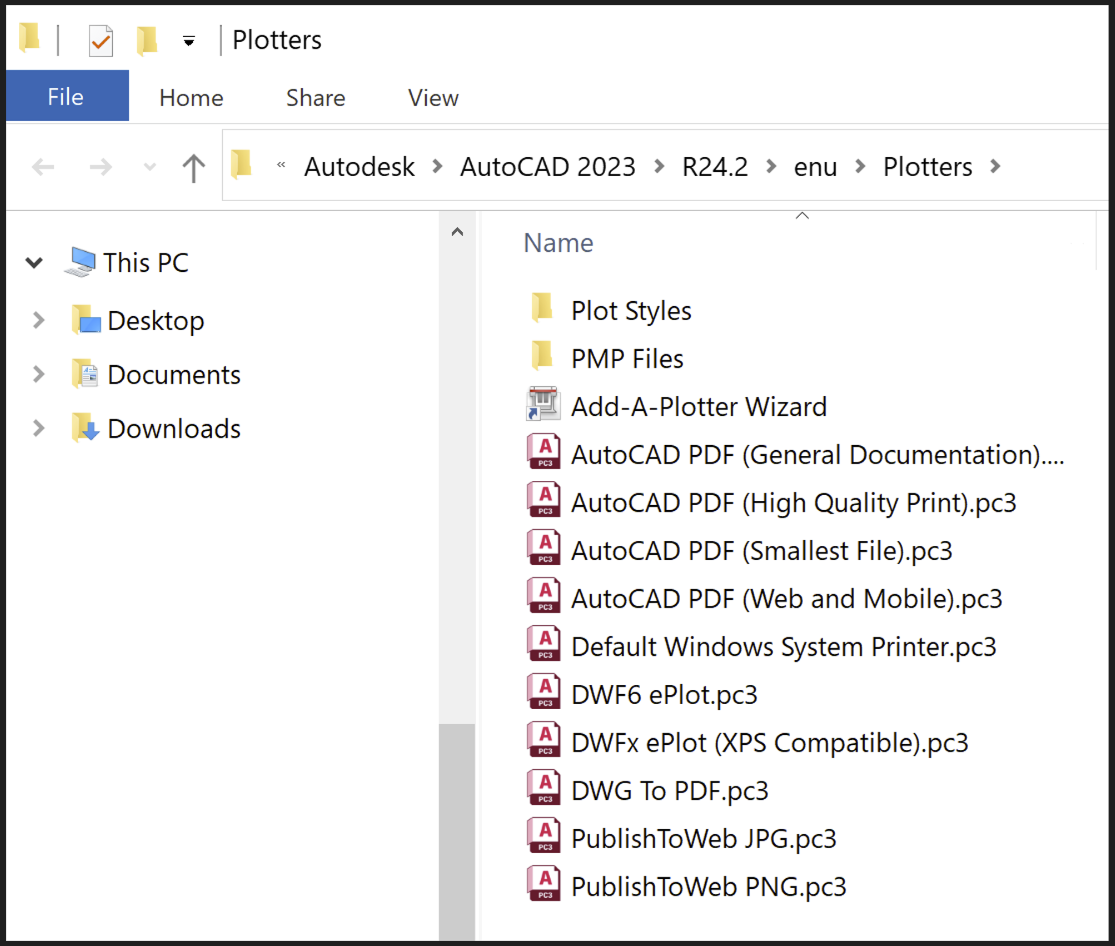Viewport: 1115px width, 946px height.
Task: Open the AutoCAD PDF (Smallest File).pc3 plotter
Action: 760,550
